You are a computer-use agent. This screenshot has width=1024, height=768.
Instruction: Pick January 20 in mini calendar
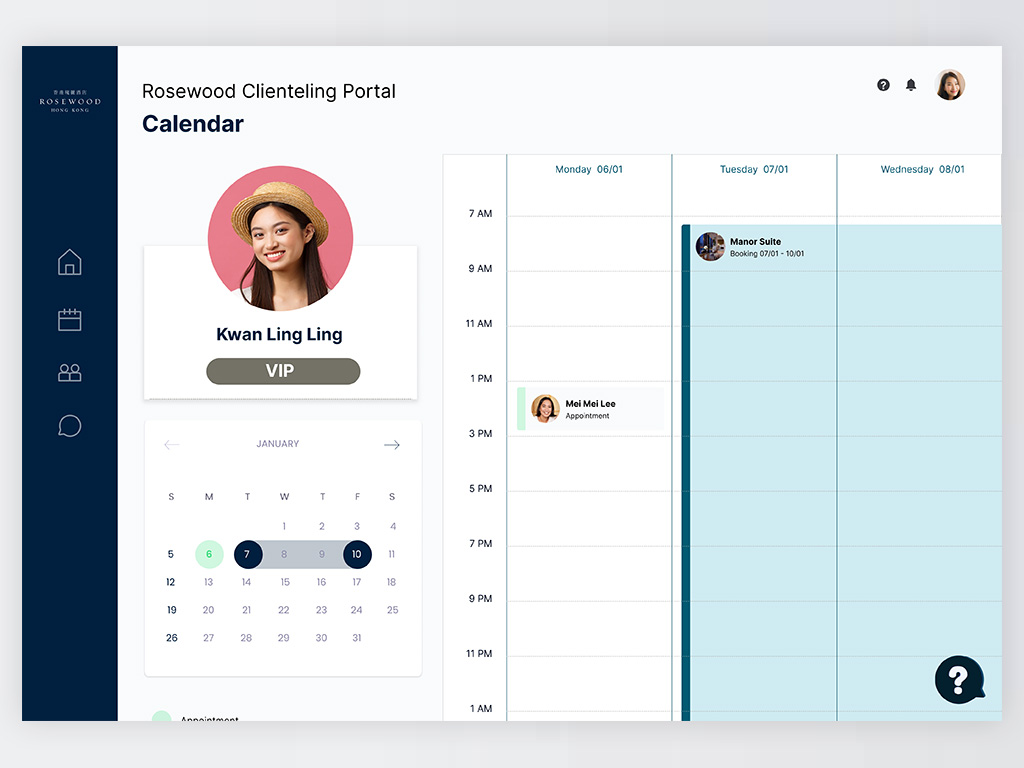(208, 610)
